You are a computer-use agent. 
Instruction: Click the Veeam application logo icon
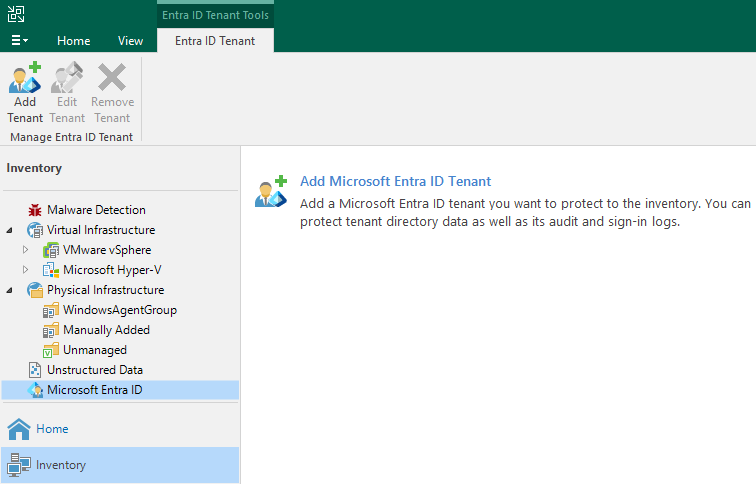point(16,13)
